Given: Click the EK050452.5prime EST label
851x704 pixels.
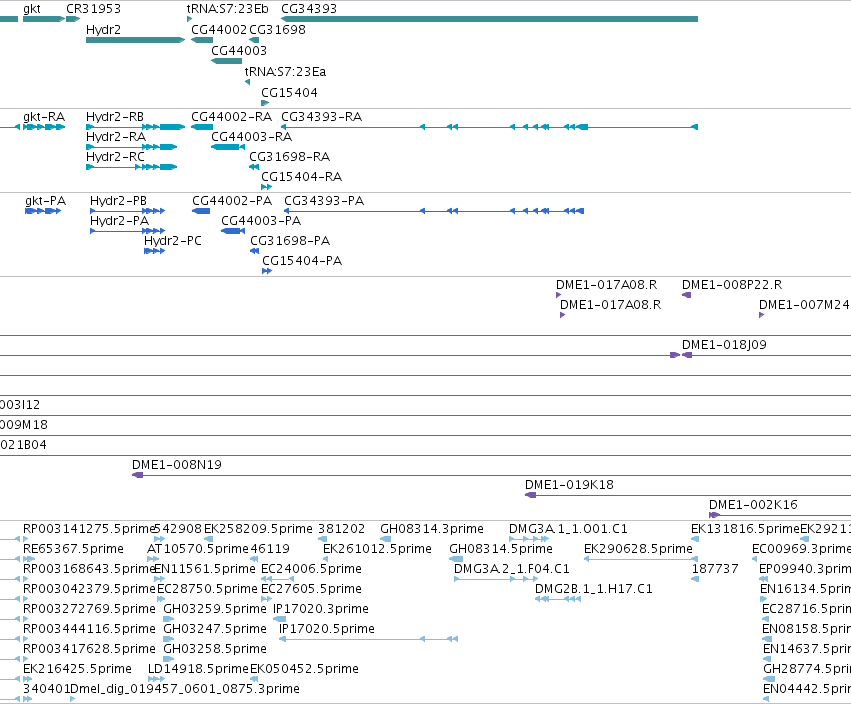Looking at the screenshot, I should (x=304, y=669).
